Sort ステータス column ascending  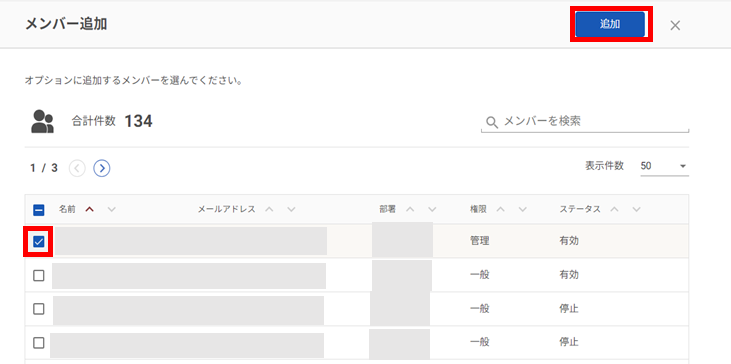click(x=614, y=210)
